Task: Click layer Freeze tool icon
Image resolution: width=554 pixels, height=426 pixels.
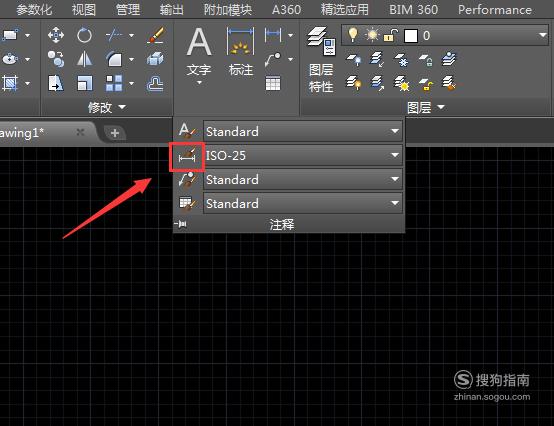Action: click(401, 59)
